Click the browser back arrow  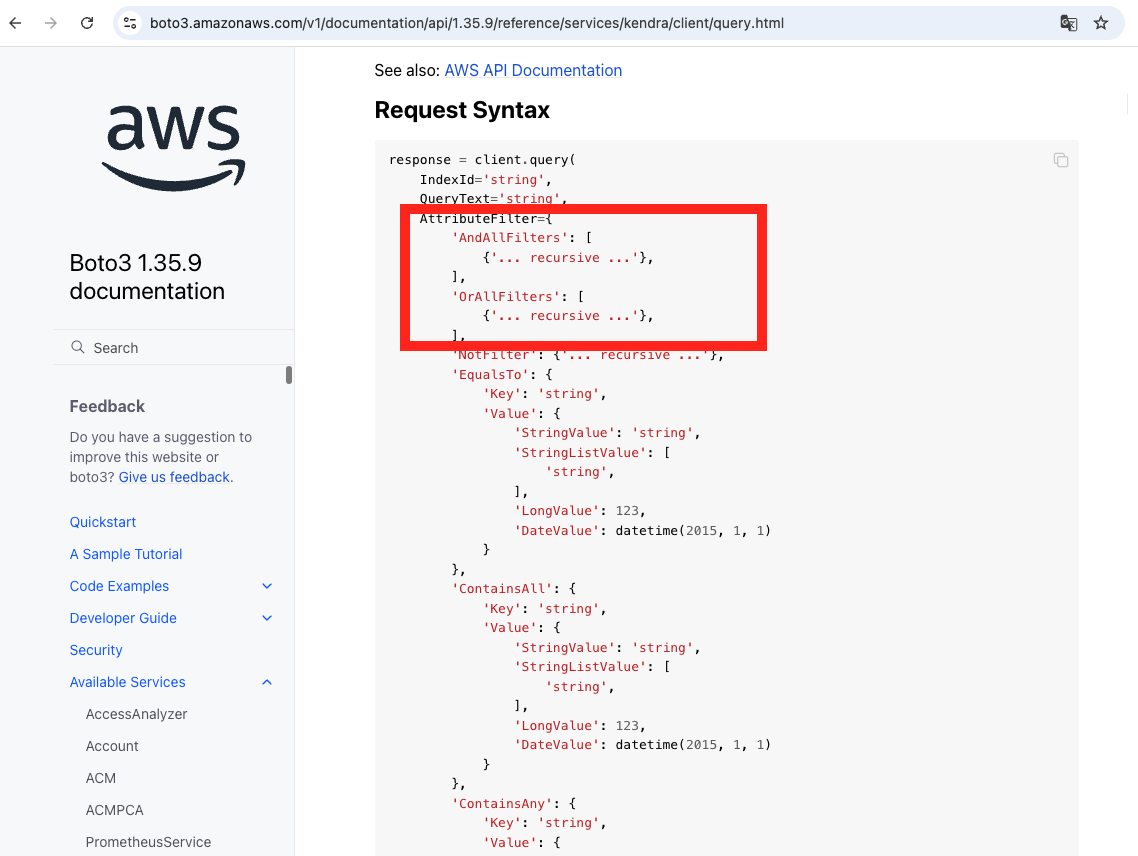point(15,23)
